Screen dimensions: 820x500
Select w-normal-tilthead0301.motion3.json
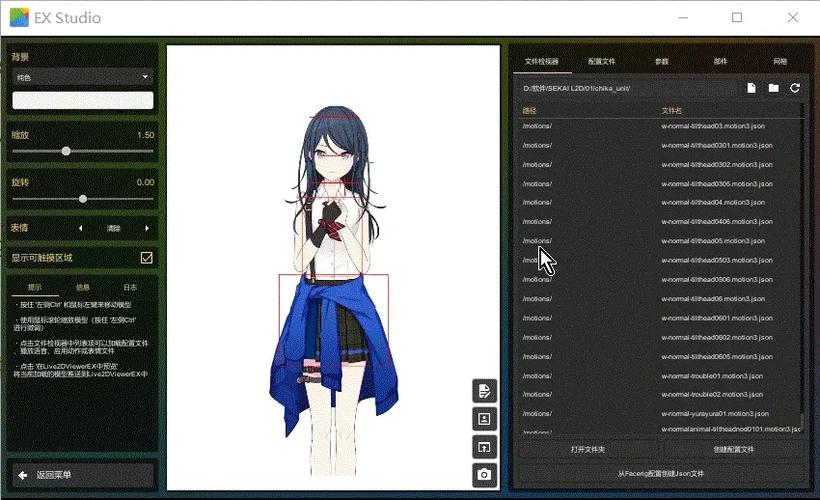(x=716, y=145)
